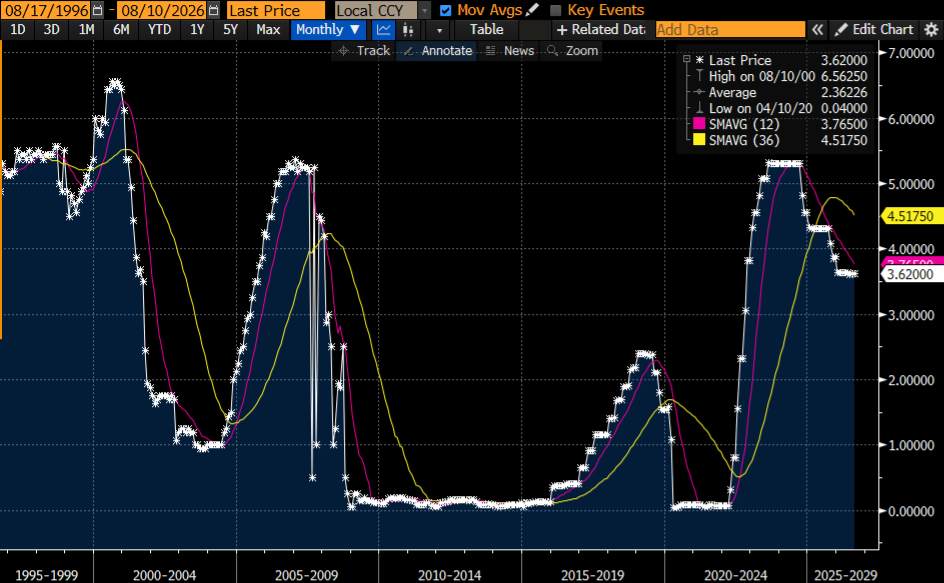Click the Add Data input field

730,30
